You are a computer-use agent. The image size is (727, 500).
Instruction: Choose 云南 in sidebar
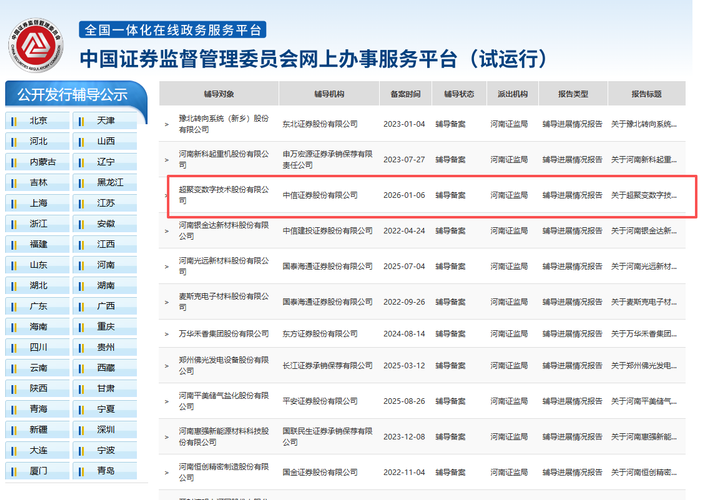tap(38, 368)
